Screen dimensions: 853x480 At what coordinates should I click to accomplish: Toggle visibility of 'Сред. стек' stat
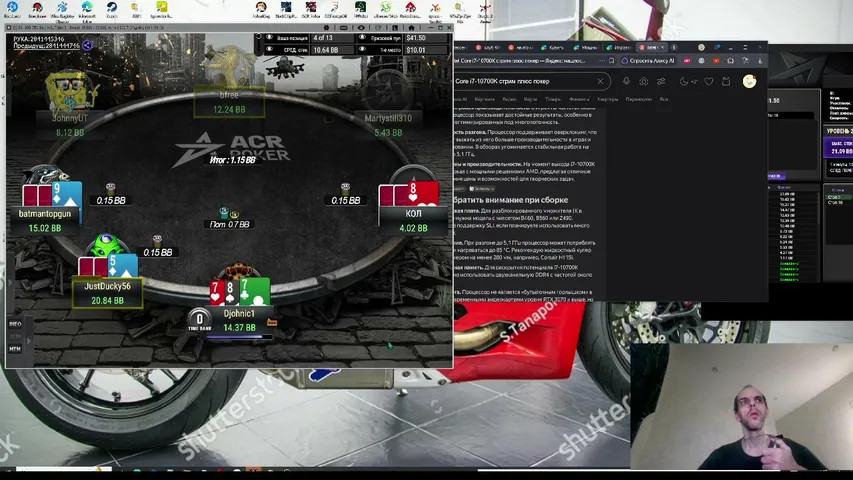(269, 50)
